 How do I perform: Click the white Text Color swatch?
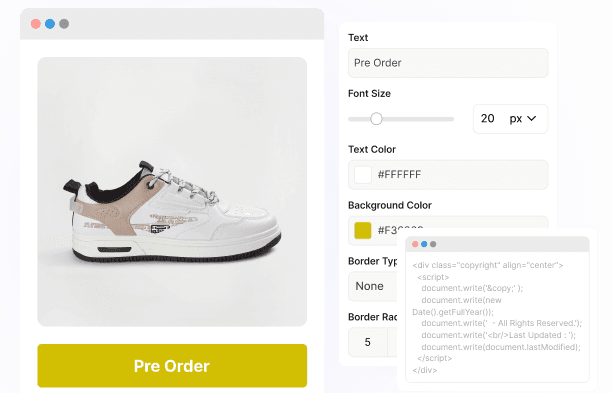tap(363, 174)
